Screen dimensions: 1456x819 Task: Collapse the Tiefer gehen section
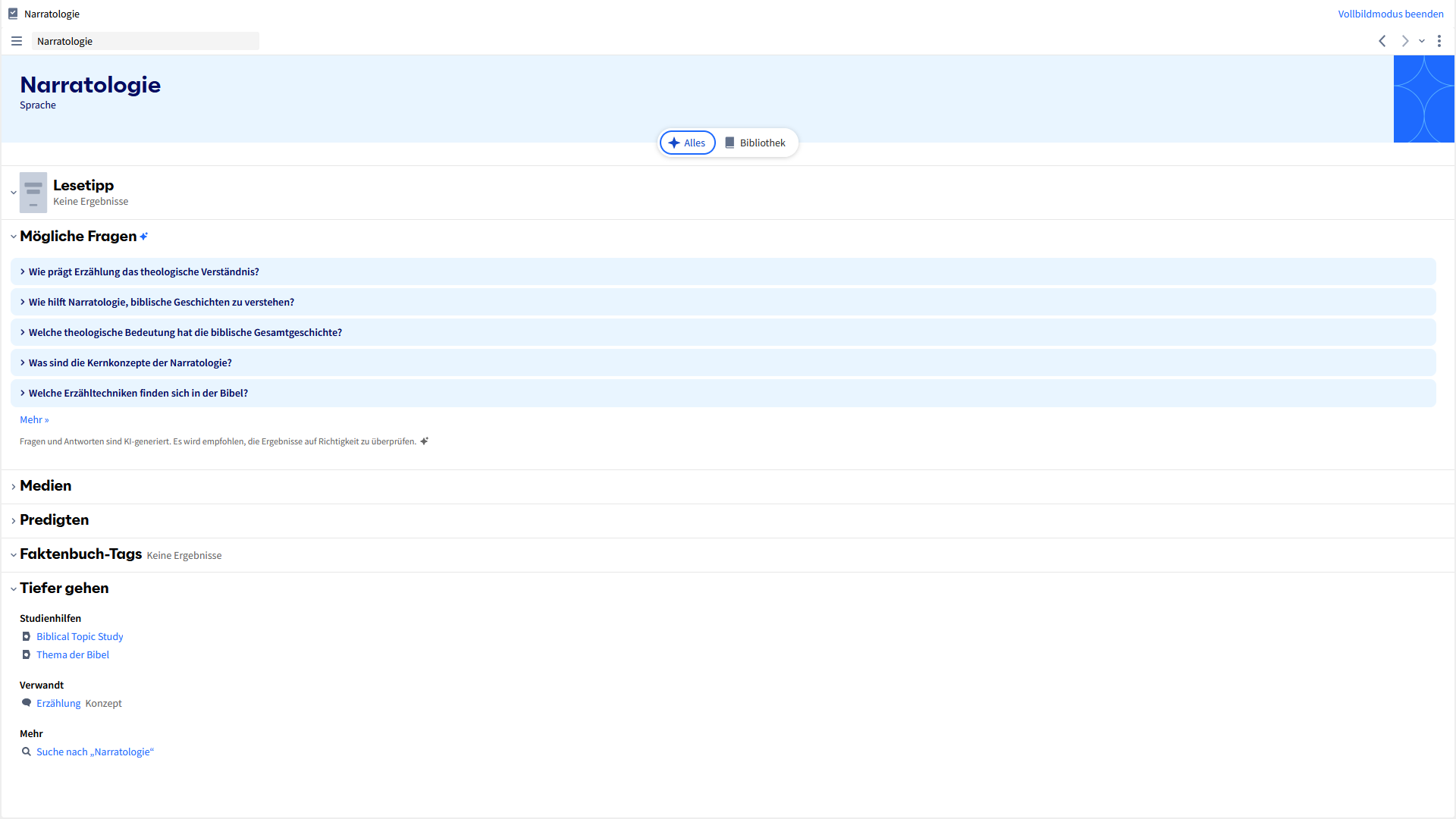(x=64, y=588)
